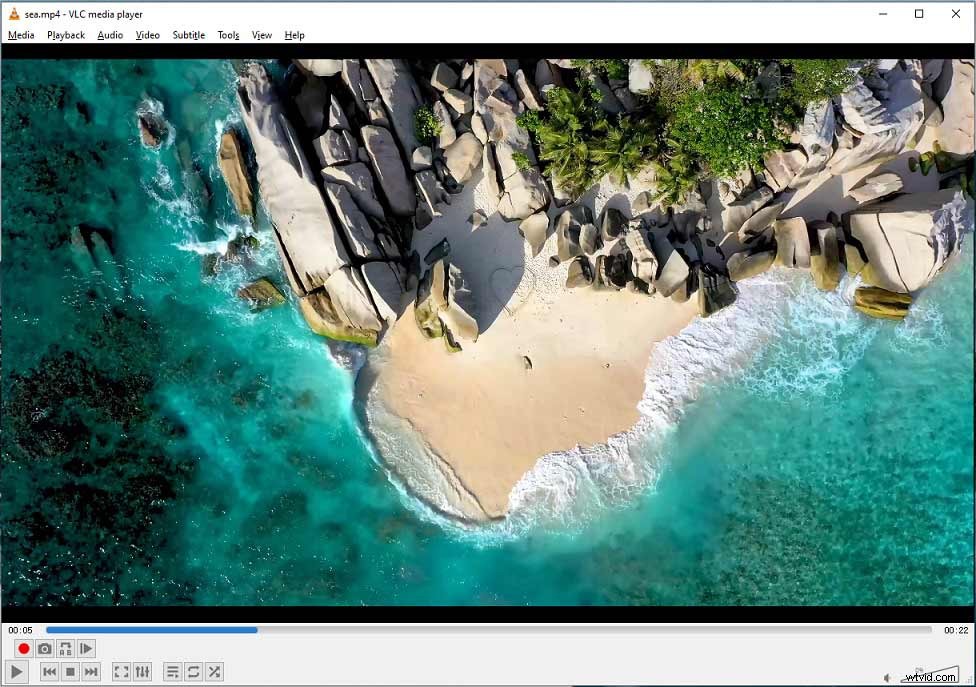Open the View menu
Image resolution: width=976 pixels, height=687 pixels.
point(261,35)
